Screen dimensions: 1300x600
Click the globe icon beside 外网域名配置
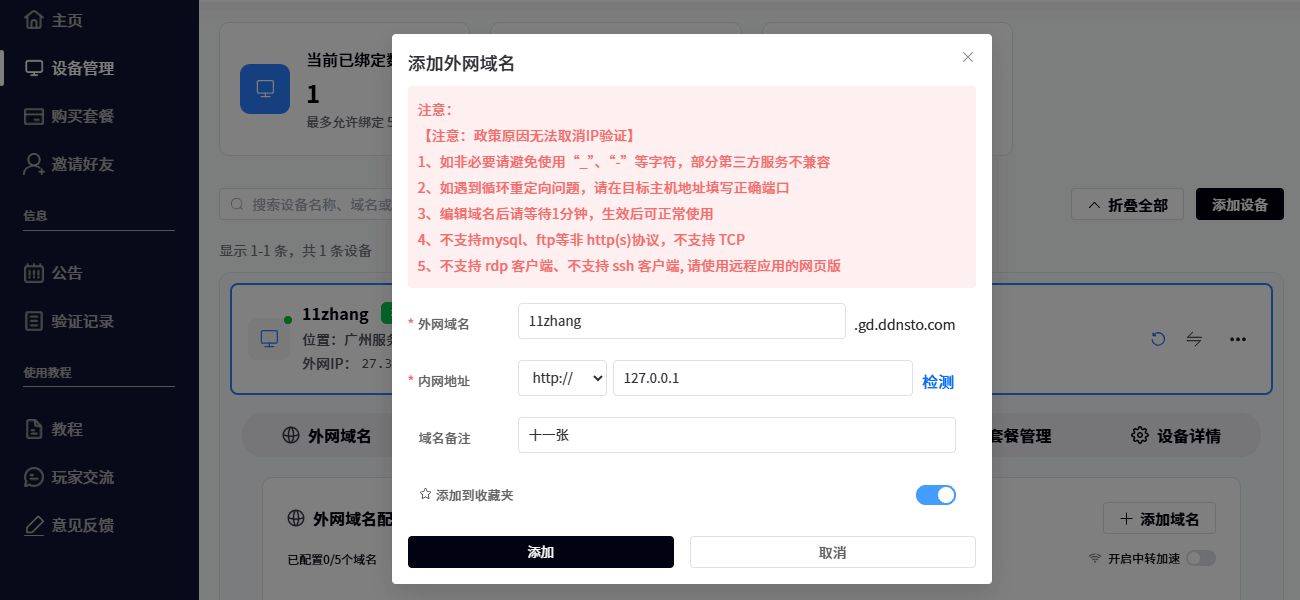[x=296, y=519]
